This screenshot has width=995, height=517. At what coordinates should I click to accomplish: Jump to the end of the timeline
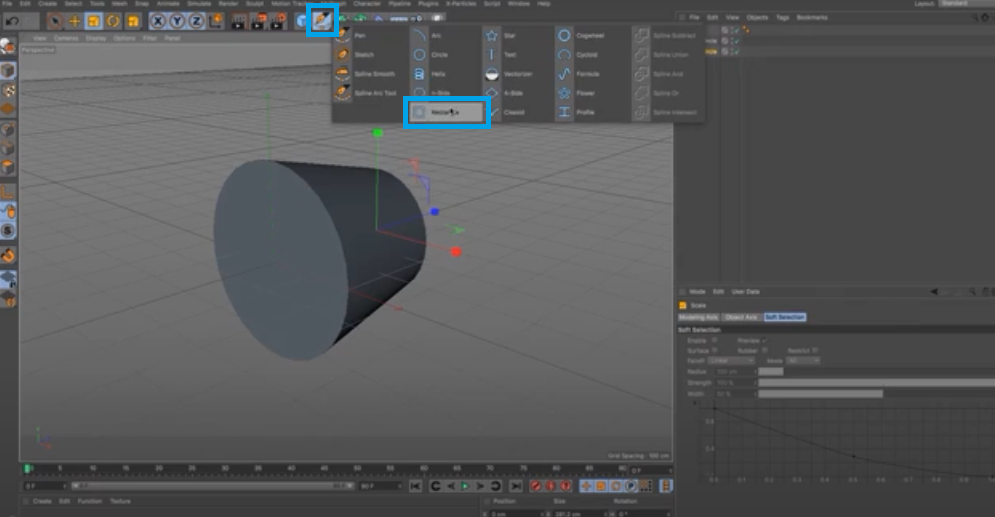point(516,486)
